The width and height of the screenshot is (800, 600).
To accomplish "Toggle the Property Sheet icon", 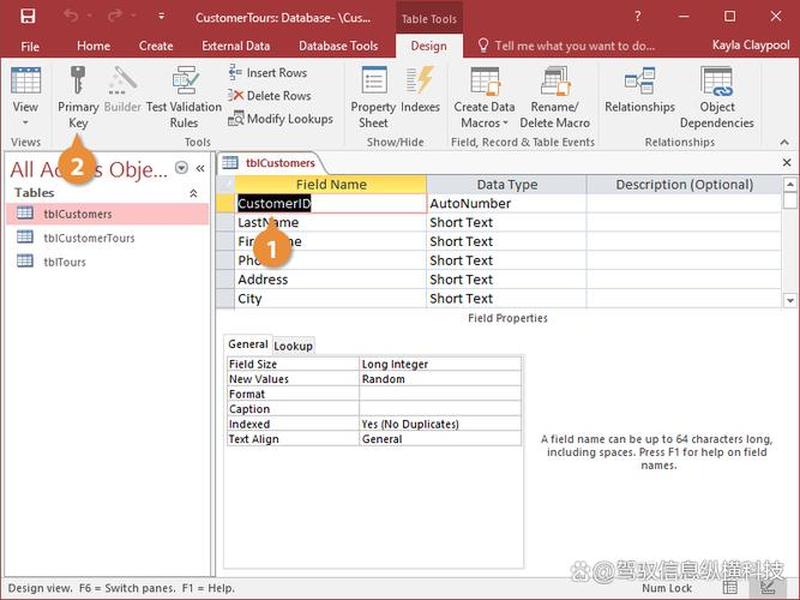I will tap(373, 80).
